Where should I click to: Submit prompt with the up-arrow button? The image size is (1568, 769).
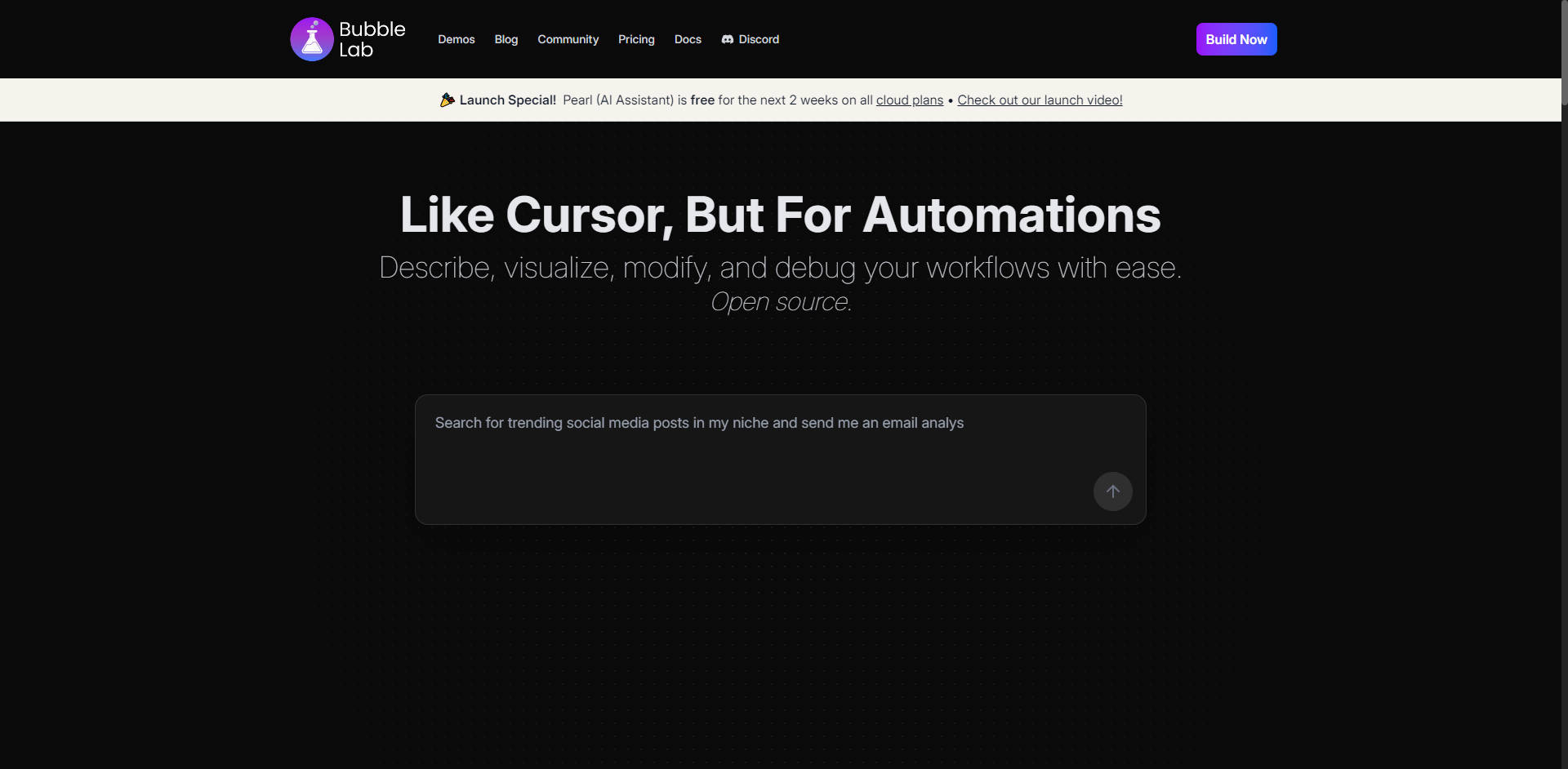click(1112, 491)
